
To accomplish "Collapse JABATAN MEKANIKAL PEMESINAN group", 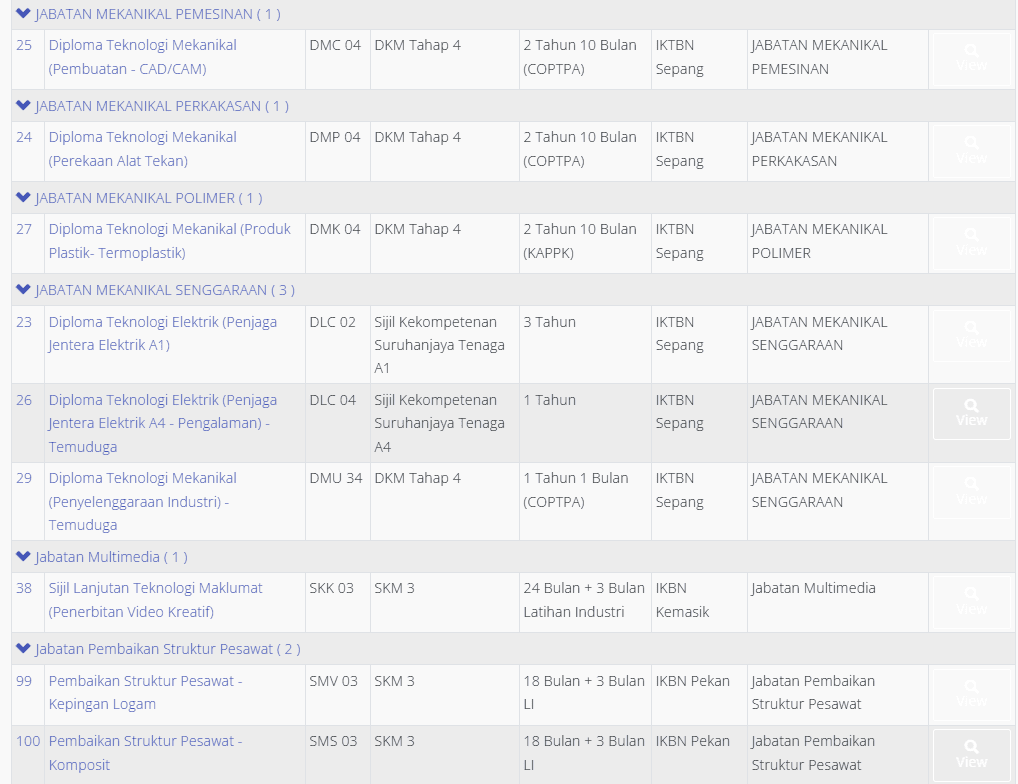I will [x=23, y=14].
